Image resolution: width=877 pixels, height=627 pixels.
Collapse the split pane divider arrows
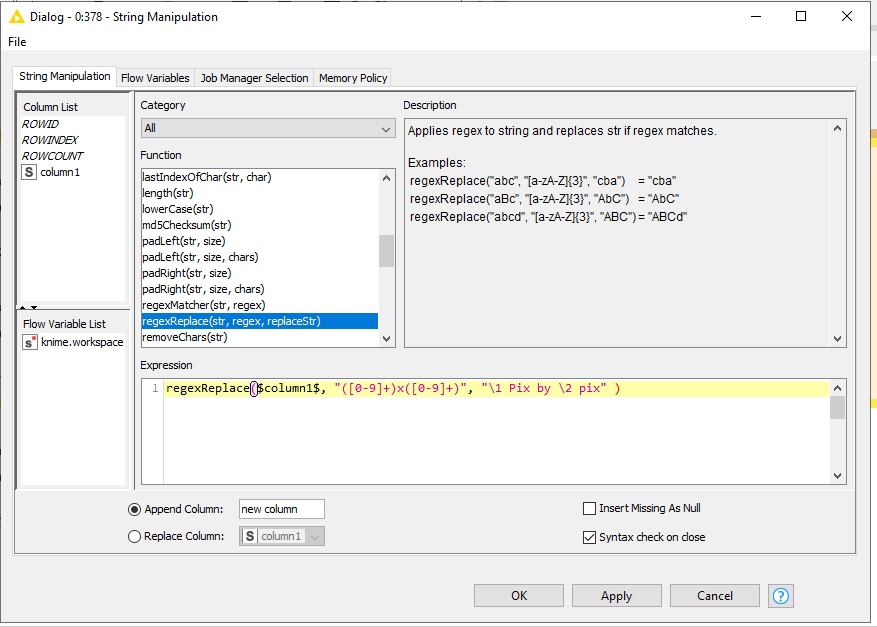(x=28, y=307)
